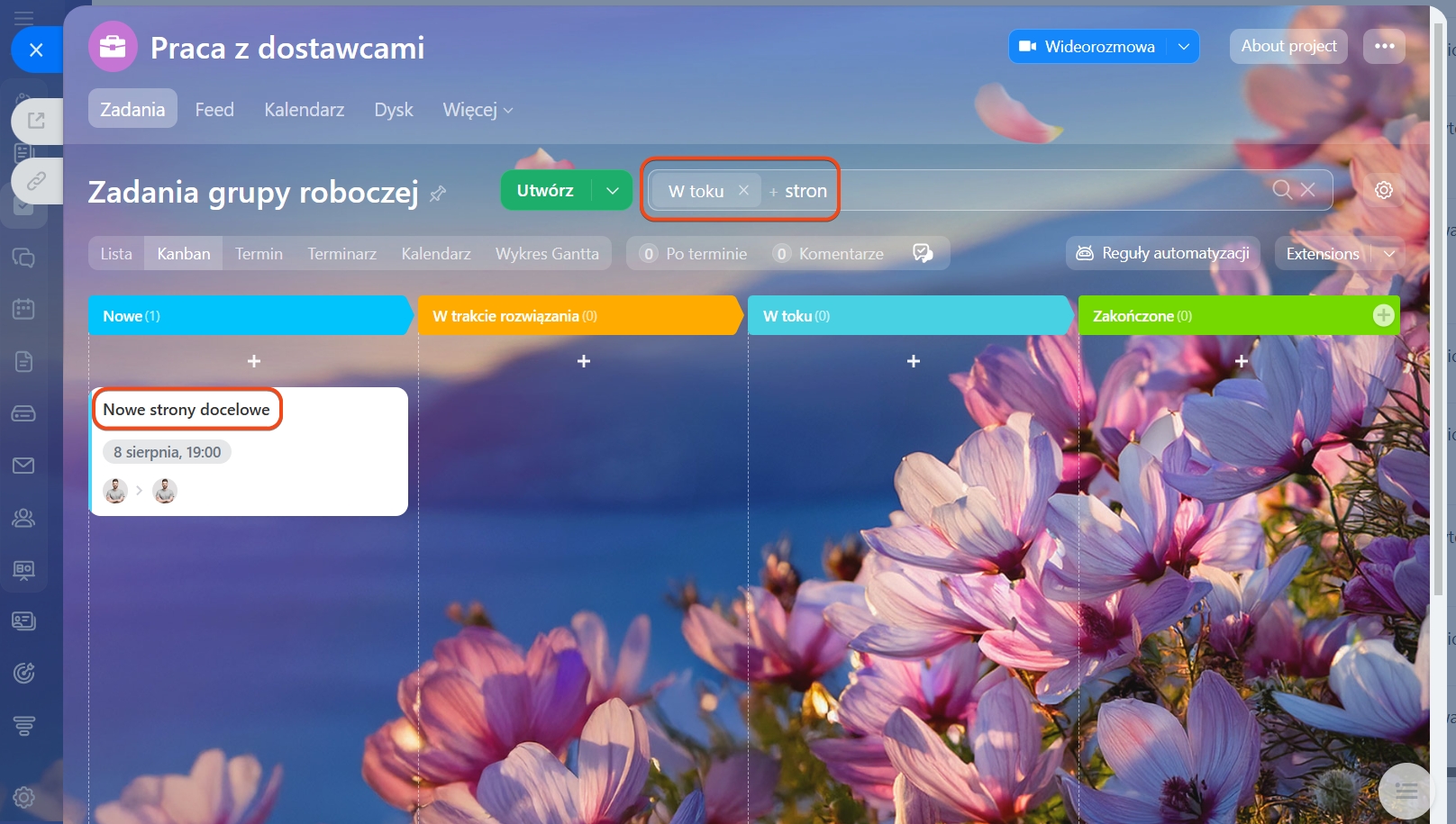
Task: Expand the Utwórz dropdown arrow
Action: [613, 190]
